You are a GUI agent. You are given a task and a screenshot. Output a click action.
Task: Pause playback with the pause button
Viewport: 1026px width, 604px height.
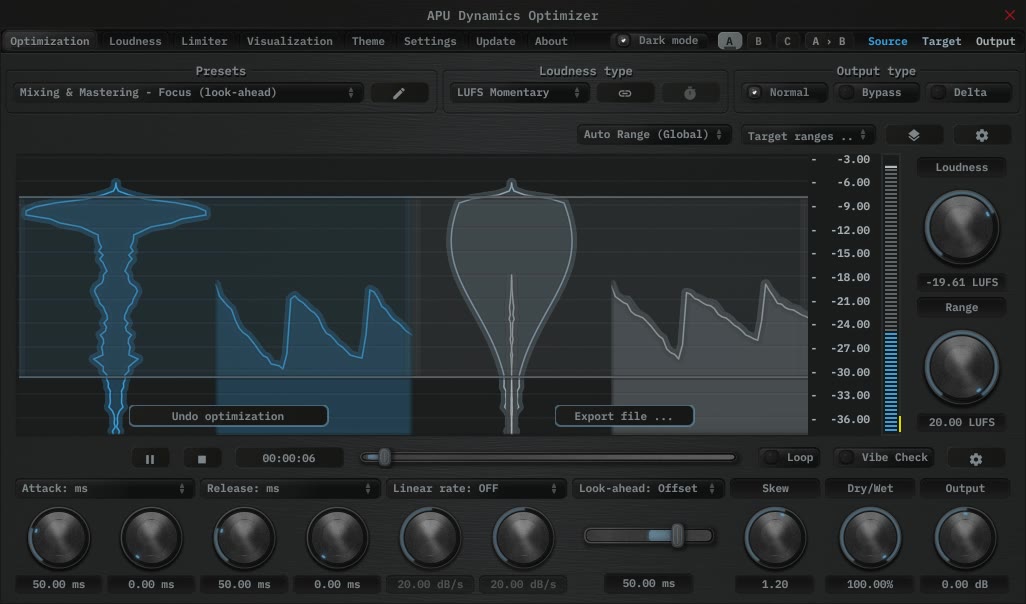tap(150, 459)
